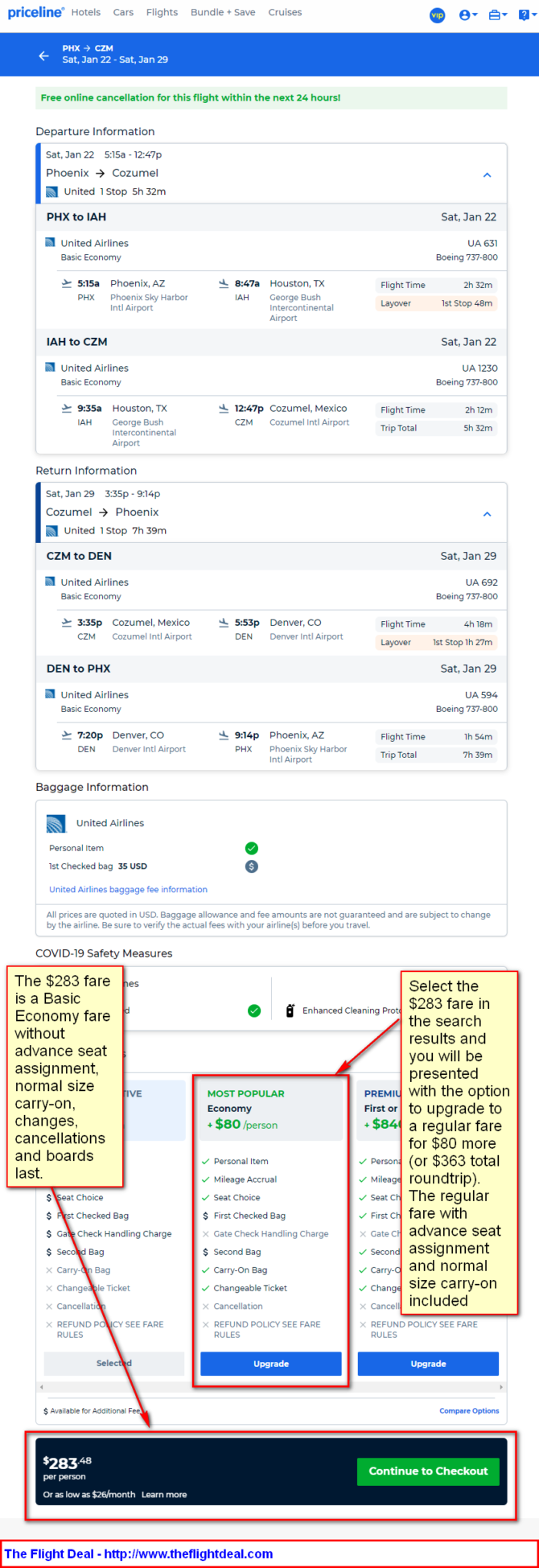539x1568 pixels.
Task: Open the help question-mark dropdown
Action: pyautogui.click(x=528, y=15)
